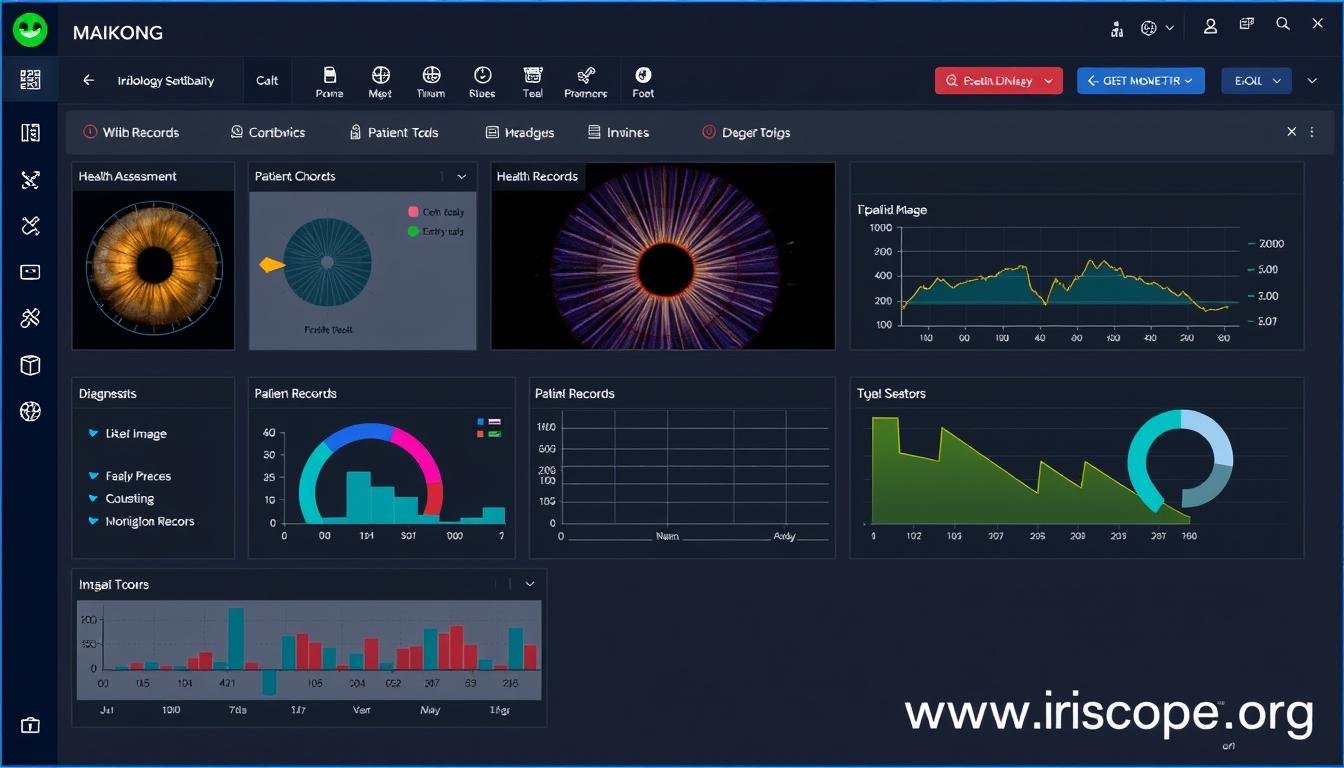This screenshot has width=1344, height=768.
Task: Expand the language globe dropdown in the title bar
Action: (1157, 27)
